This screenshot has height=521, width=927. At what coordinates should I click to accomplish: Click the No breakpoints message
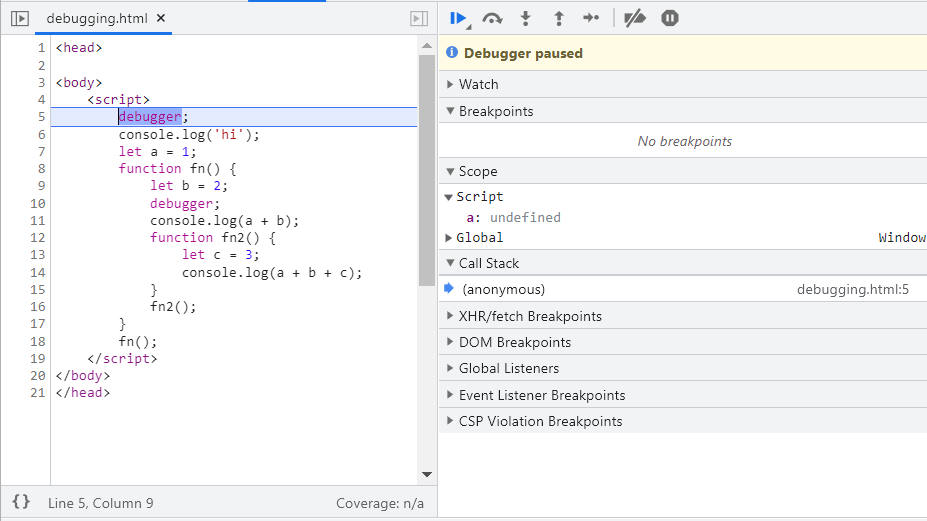[685, 141]
